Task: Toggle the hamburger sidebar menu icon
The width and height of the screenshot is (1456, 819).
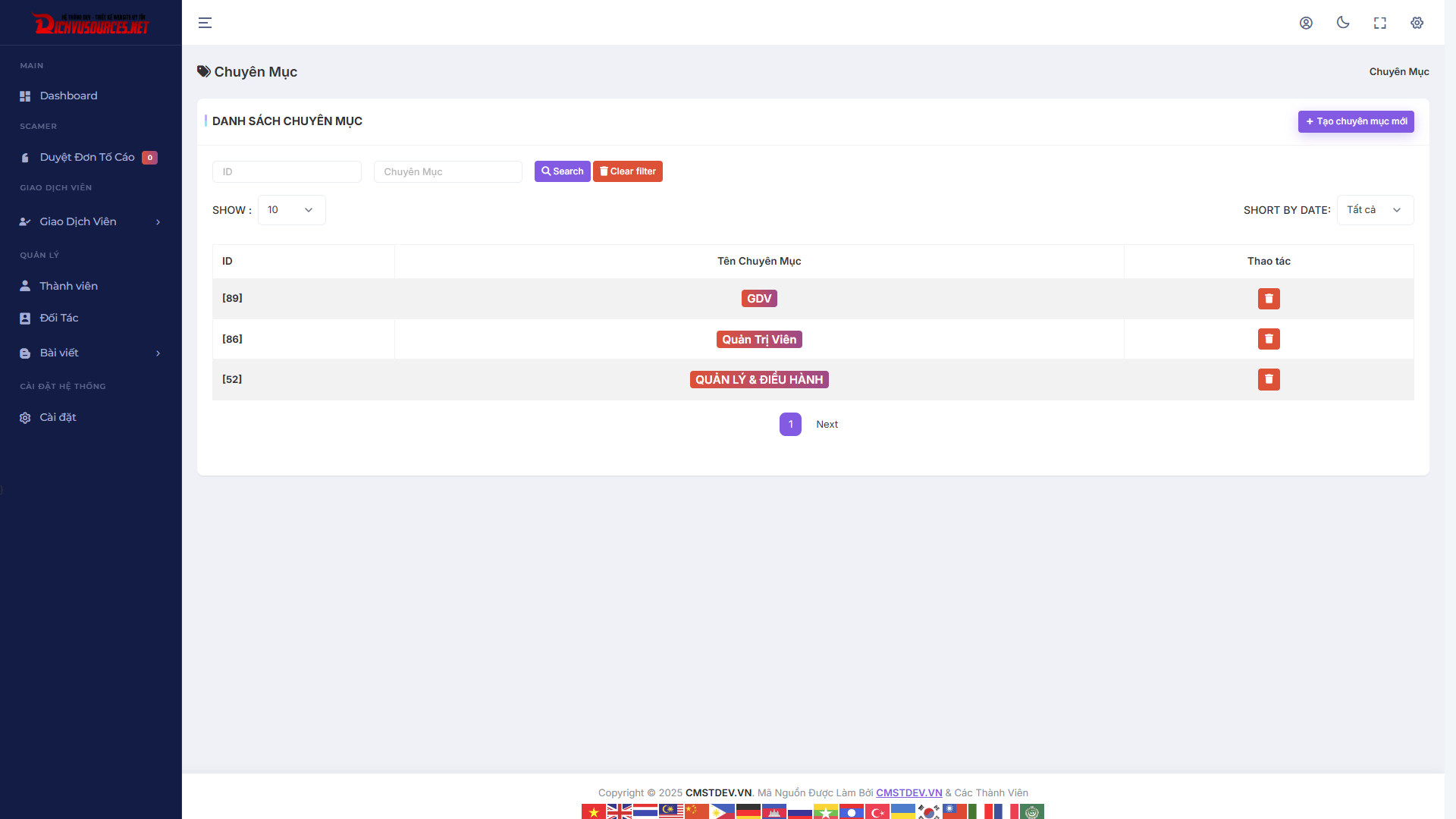Action: tap(205, 23)
